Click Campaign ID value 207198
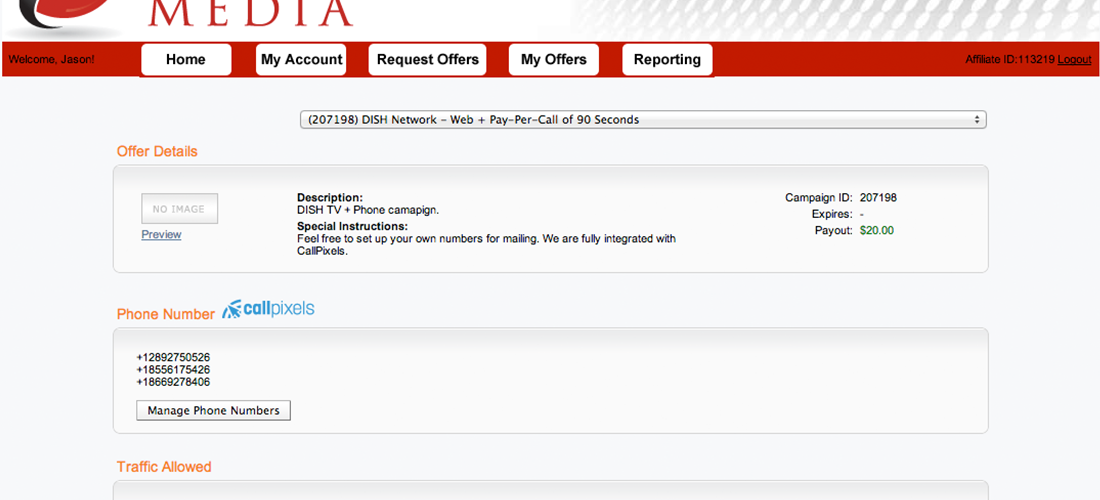The width and height of the screenshot is (1100, 500). coord(878,198)
